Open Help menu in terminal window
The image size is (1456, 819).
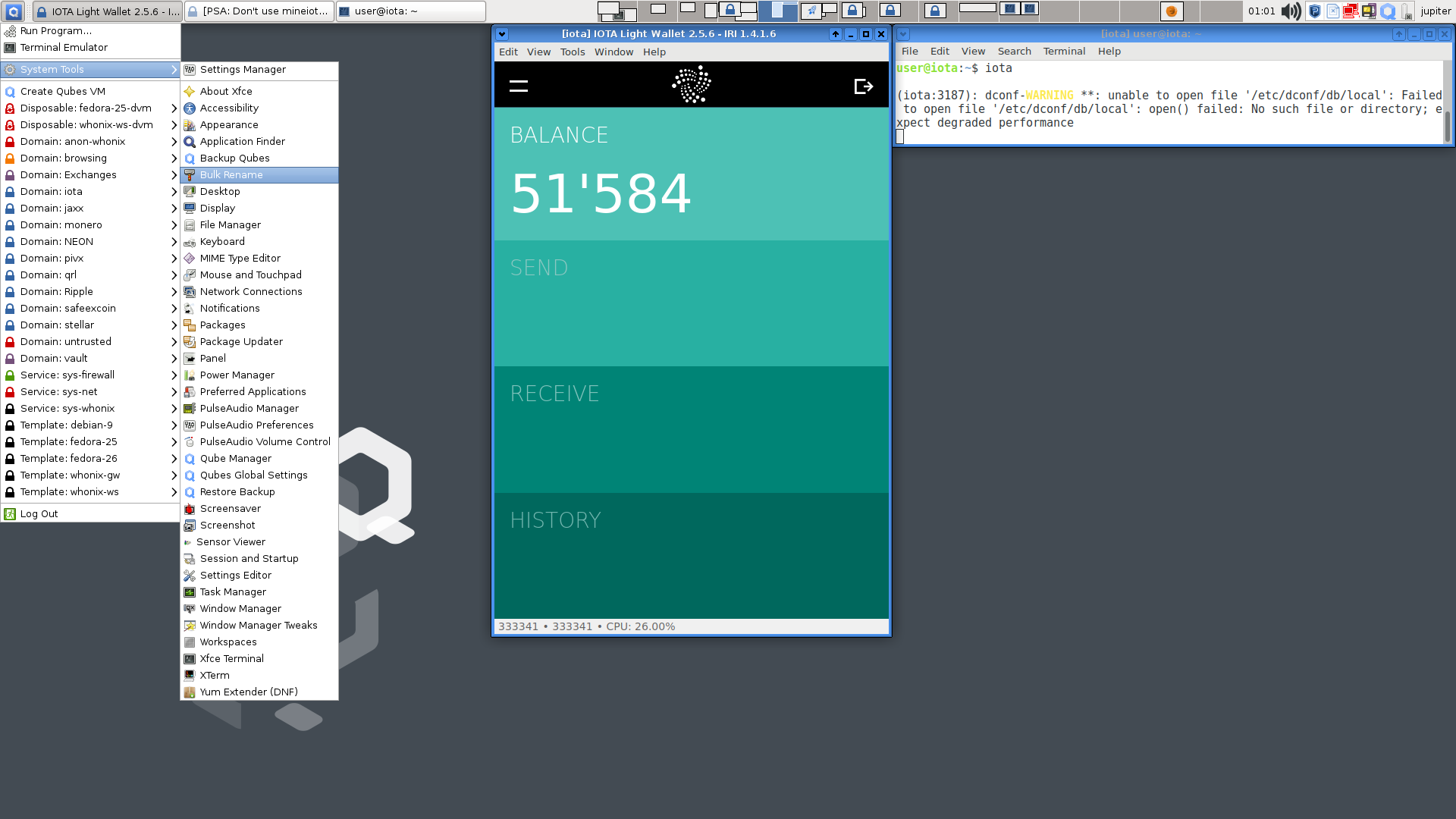click(1109, 52)
